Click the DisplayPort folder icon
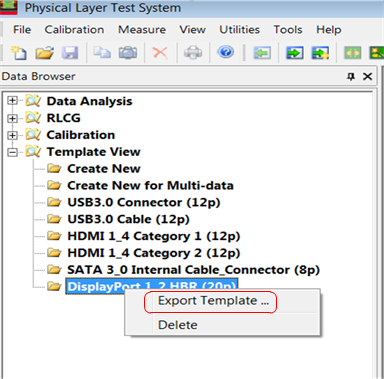Viewport: 384px width, 379px height. [54, 286]
